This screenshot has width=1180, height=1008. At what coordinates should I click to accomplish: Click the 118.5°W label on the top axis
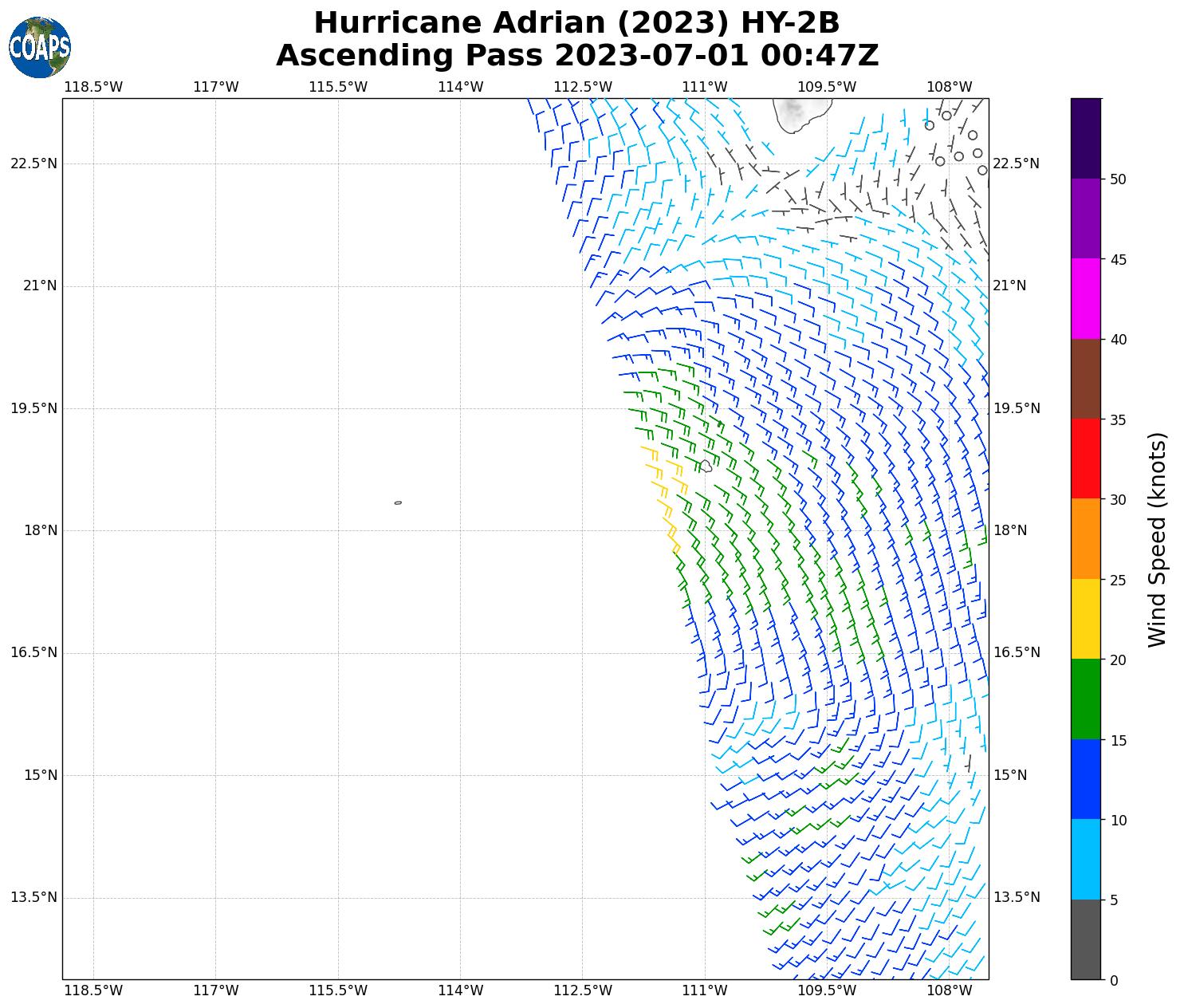(93, 87)
